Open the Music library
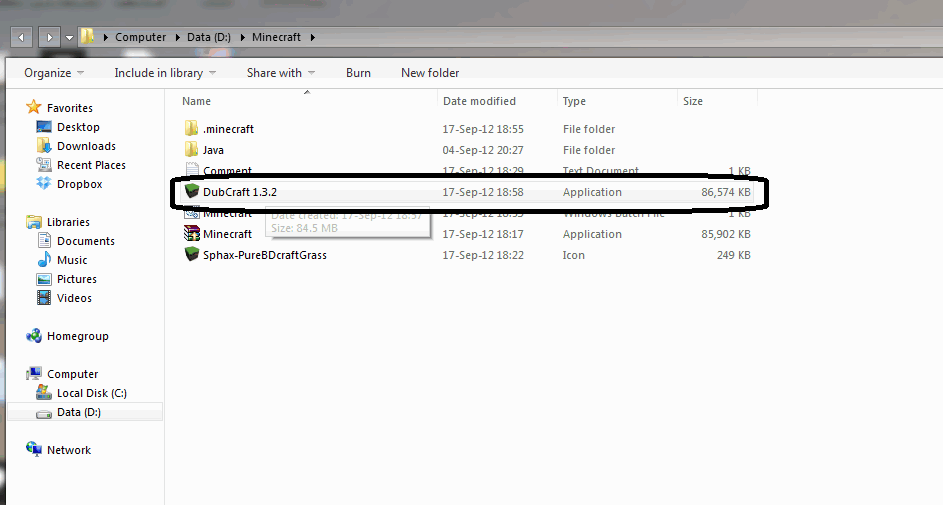The image size is (943, 505). pyautogui.click(x=72, y=260)
